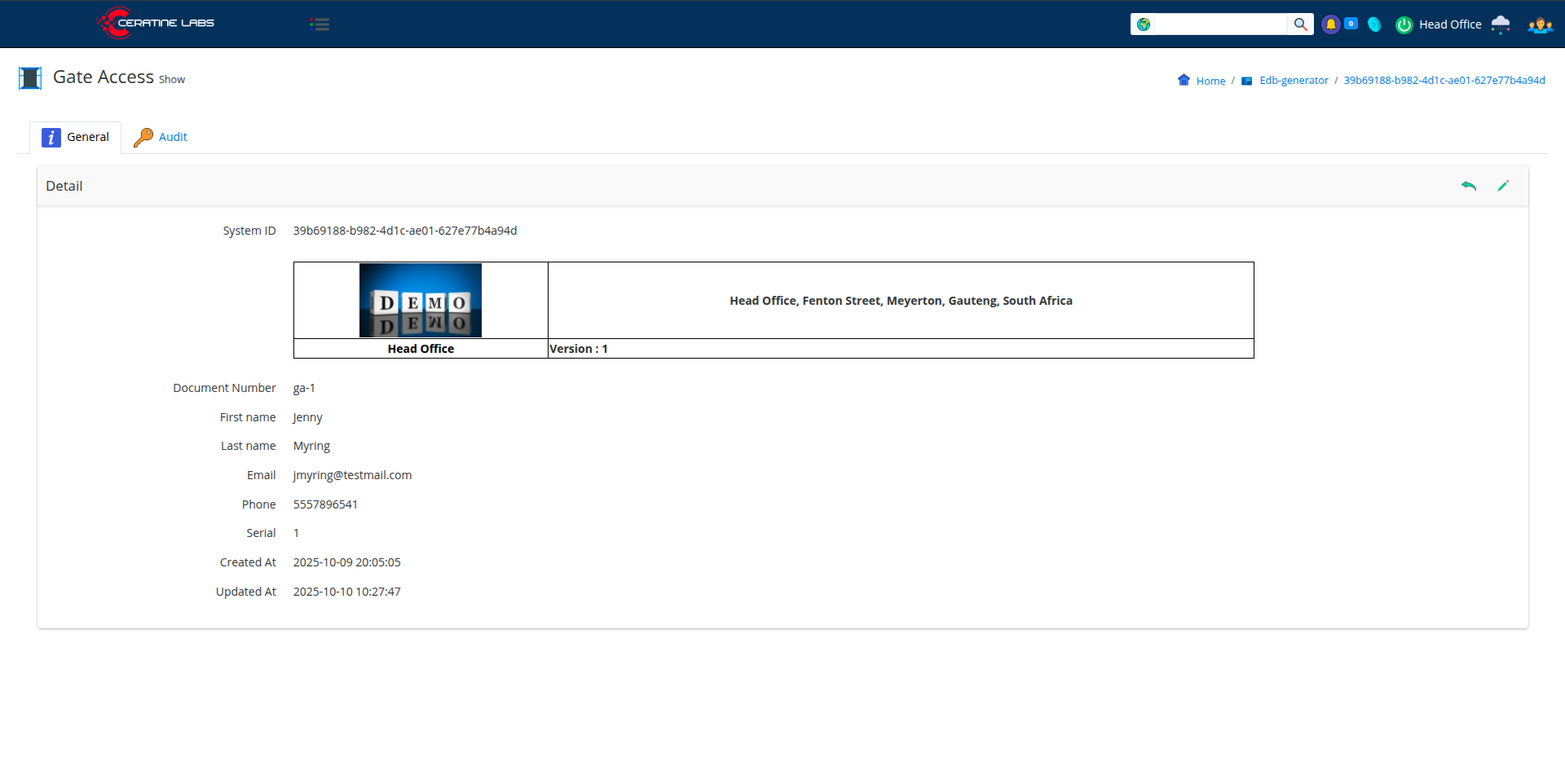The height and width of the screenshot is (784, 1565).
Task: Click the magnifying glass search button
Action: click(1300, 24)
